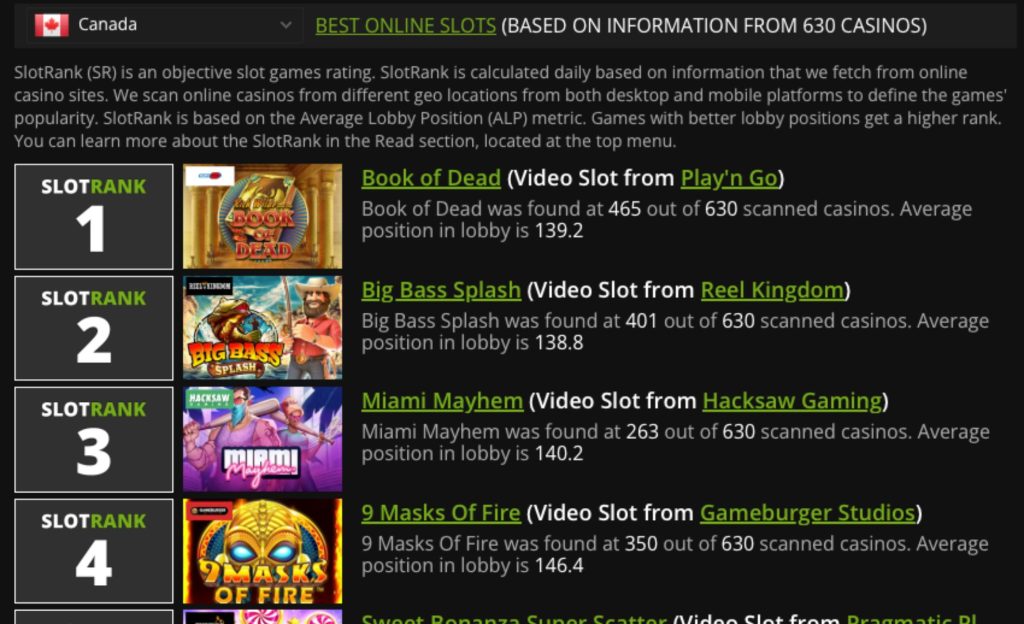The image size is (1024, 624).
Task: Click the SlotRank 2 badge
Action: click(x=94, y=328)
